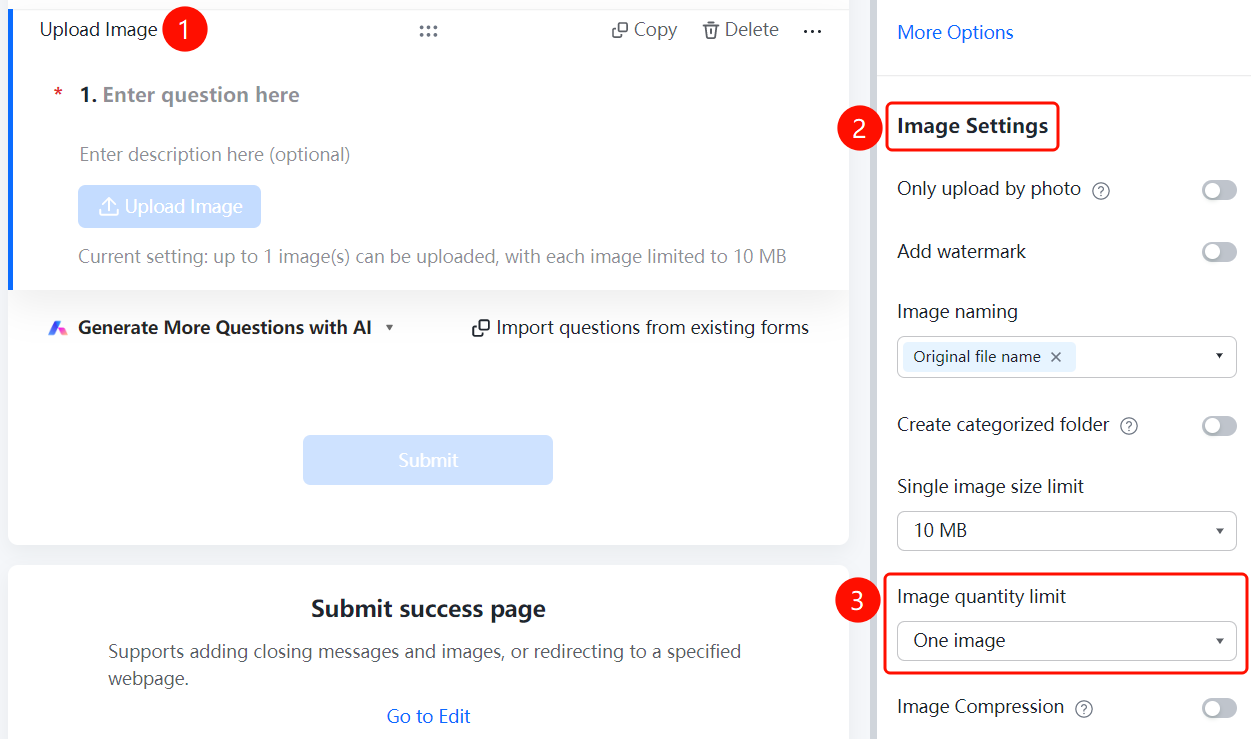The image size is (1251, 739).
Task: Open the Image naming dropdown
Action: tap(1067, 357)
